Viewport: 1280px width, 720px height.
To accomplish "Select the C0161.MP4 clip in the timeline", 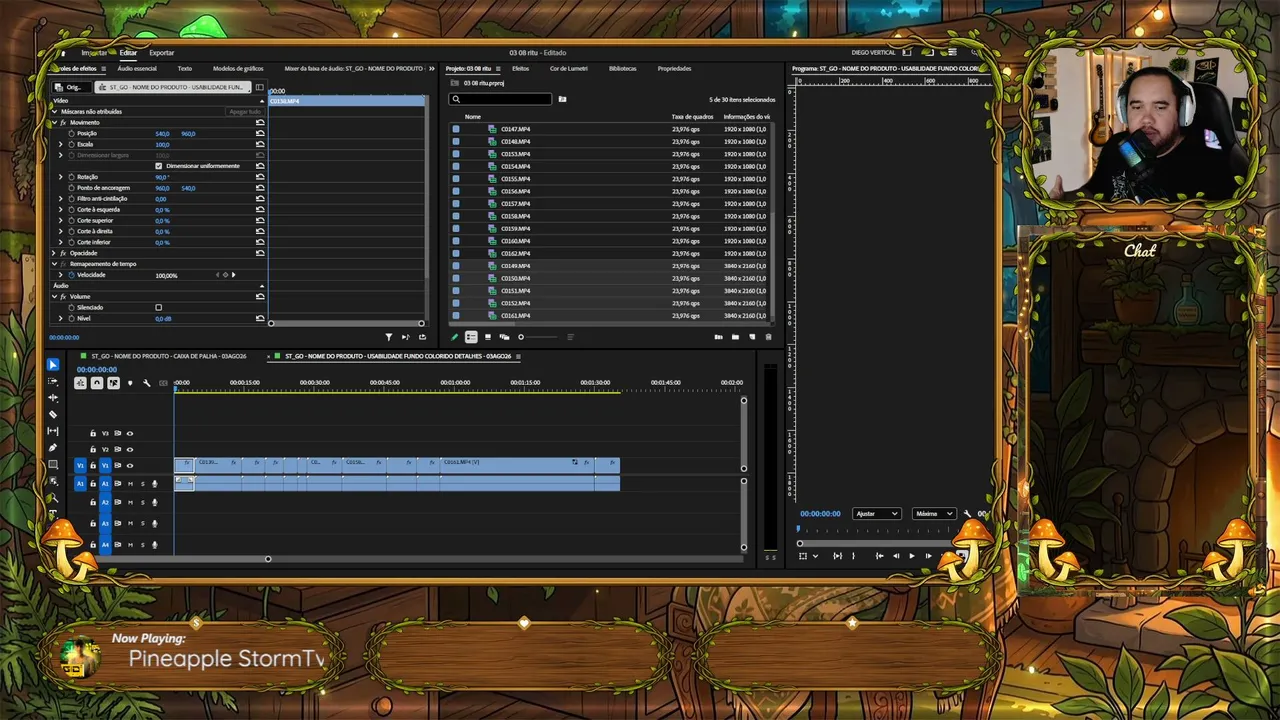I will [516, 464].
